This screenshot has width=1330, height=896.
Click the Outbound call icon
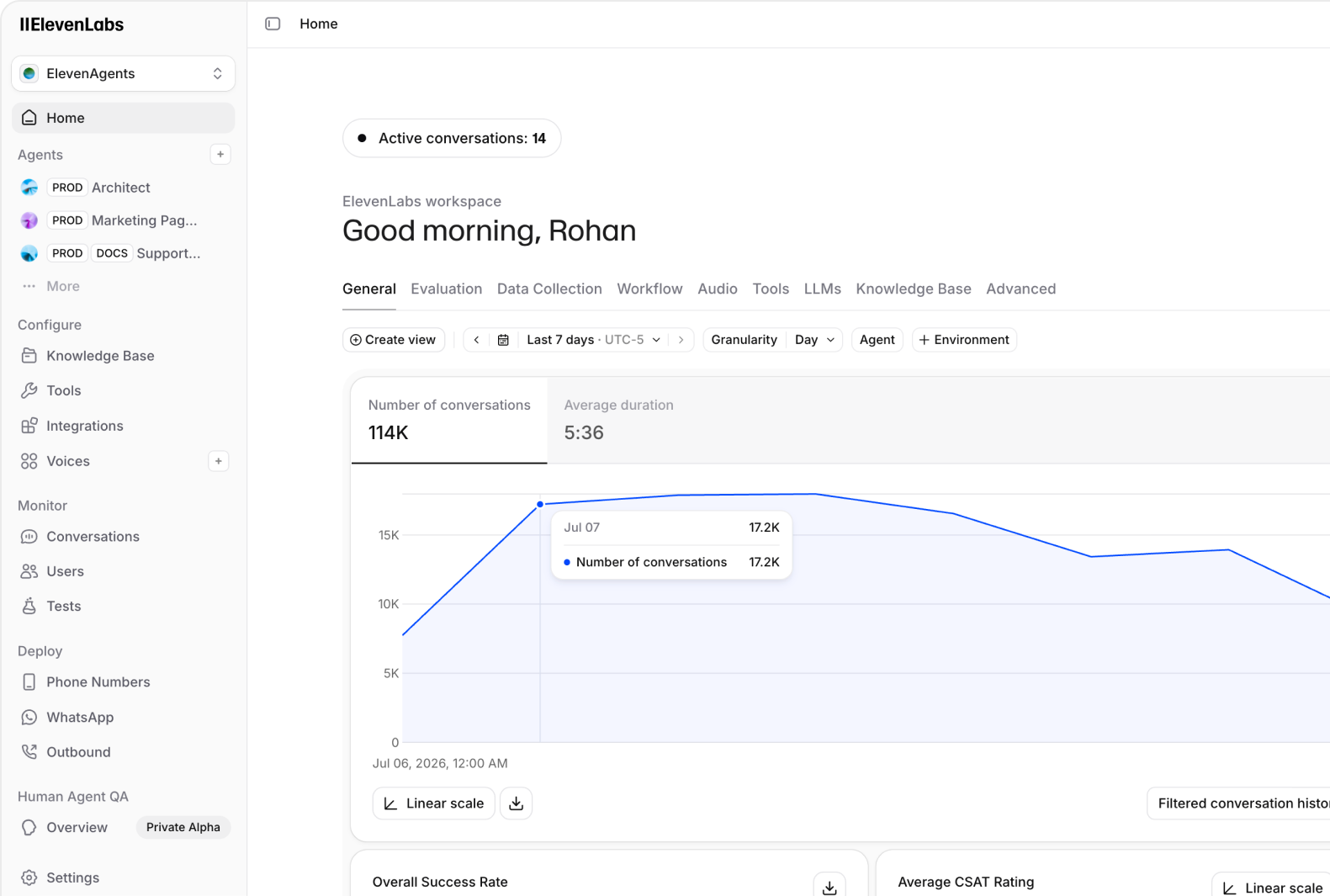[x=29, y=752]
